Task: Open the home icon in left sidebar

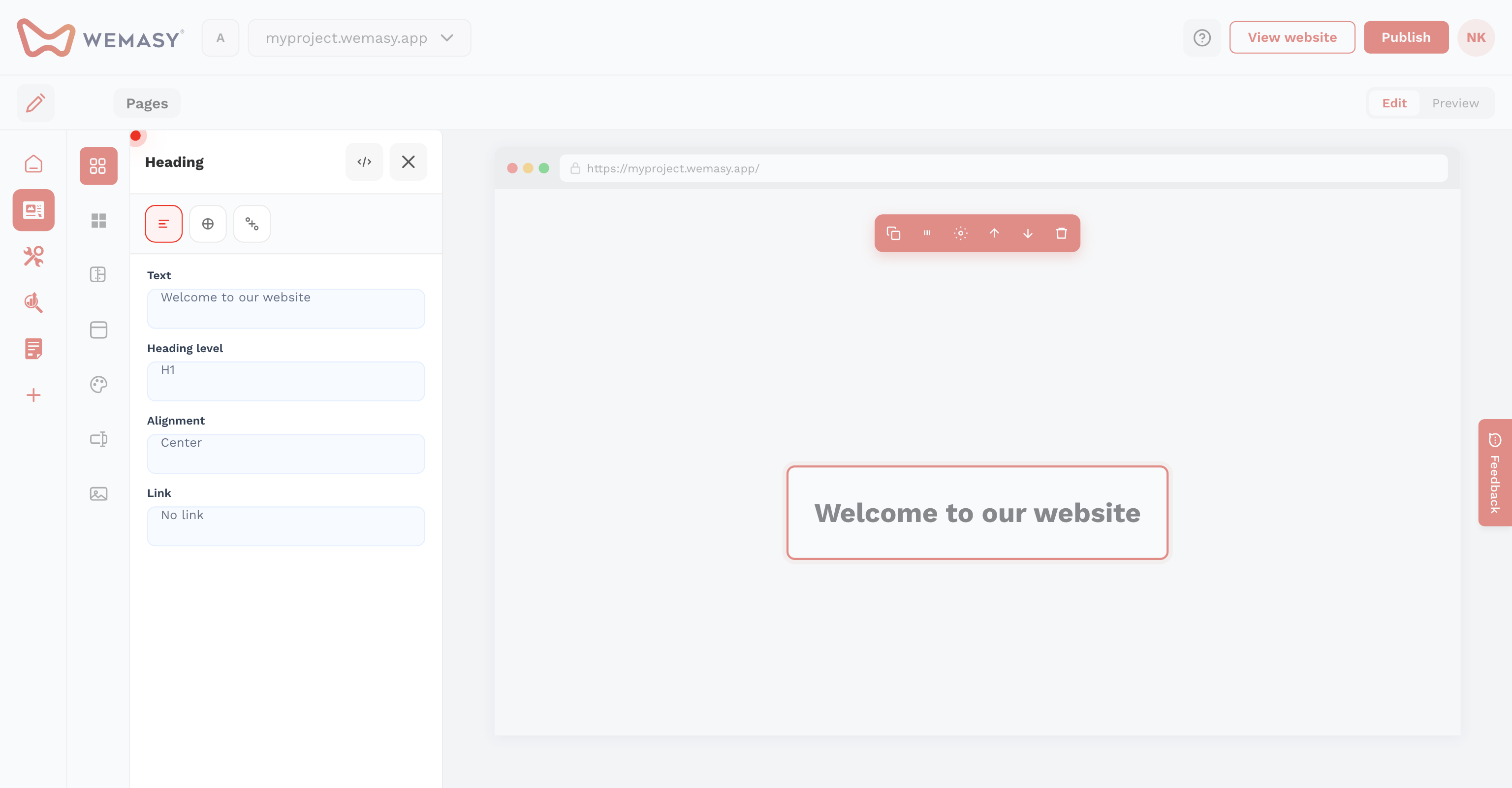Action: pyautogui.click(x=33, y=164)
